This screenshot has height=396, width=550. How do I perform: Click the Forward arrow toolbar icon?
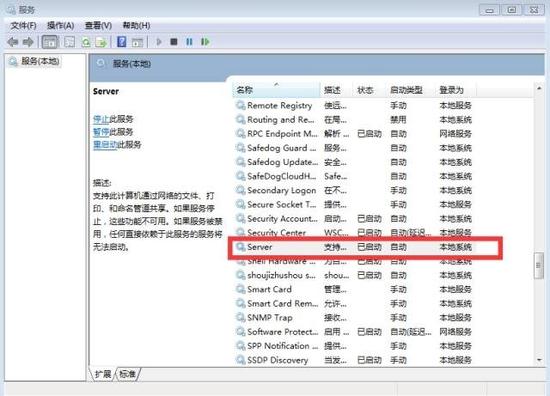coord(28,42)
